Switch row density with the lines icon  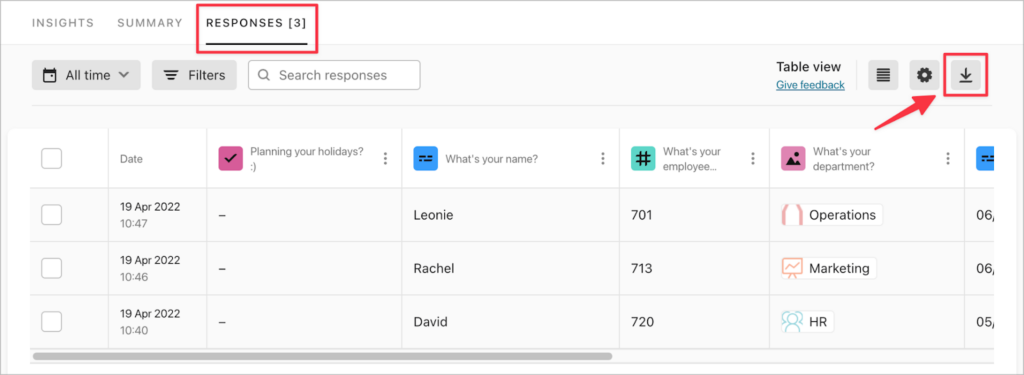[x=883, y=76]
